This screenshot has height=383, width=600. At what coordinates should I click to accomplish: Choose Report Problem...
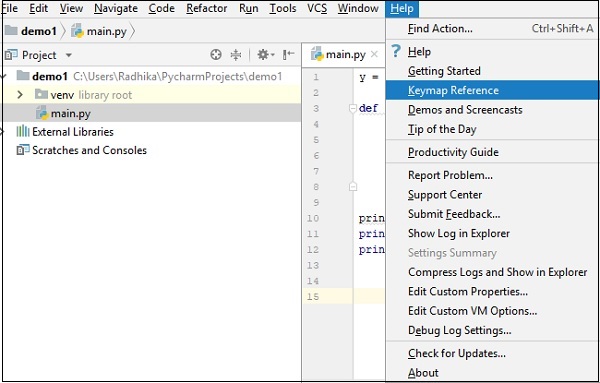492,175
